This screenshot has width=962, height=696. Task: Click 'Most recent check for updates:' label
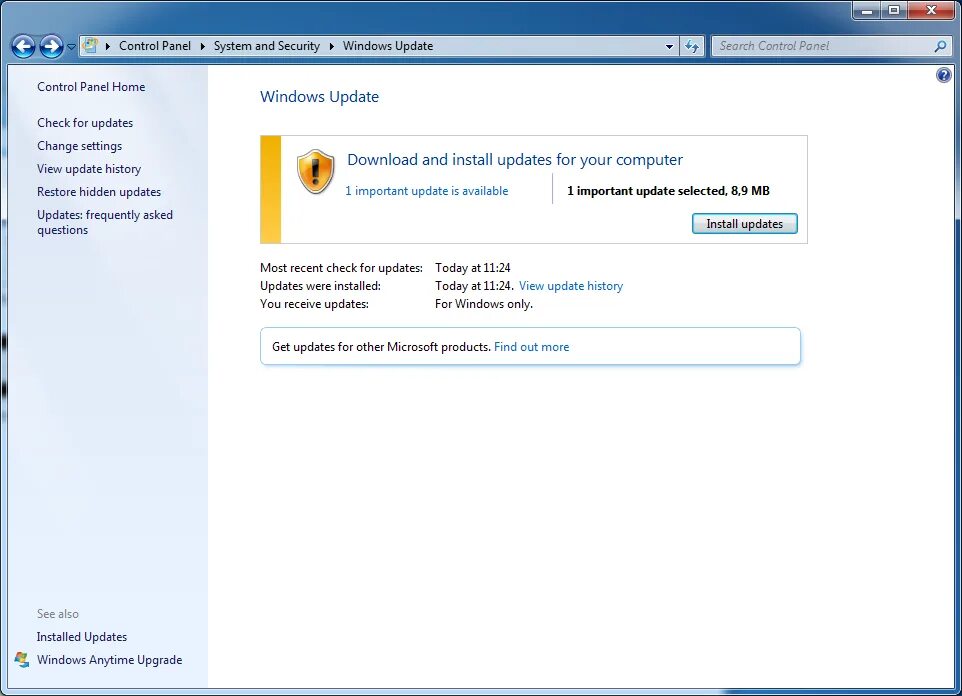coord(342,268)
